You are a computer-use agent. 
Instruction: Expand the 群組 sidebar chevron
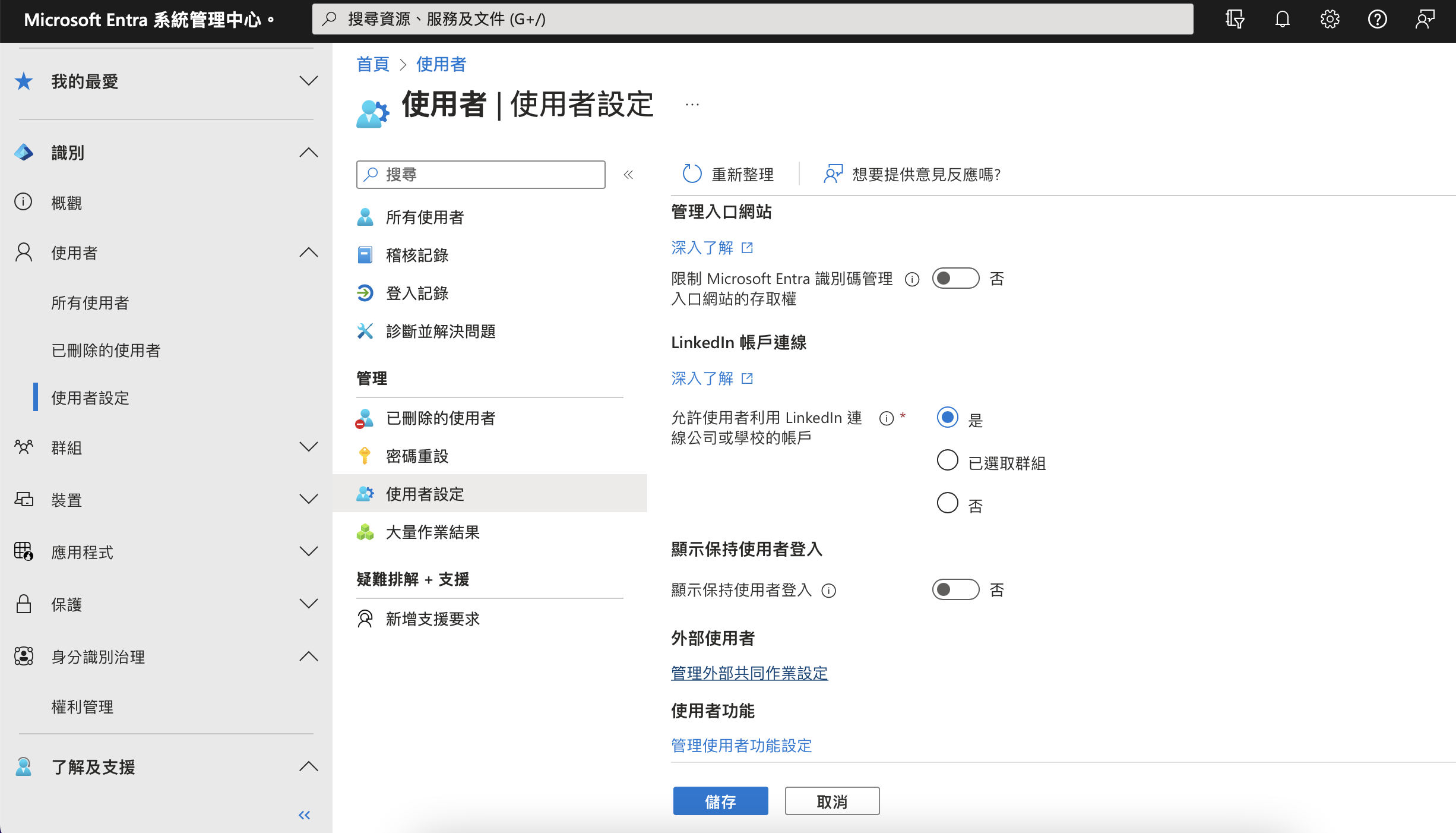pyautogui.click(x=309, y=447)
